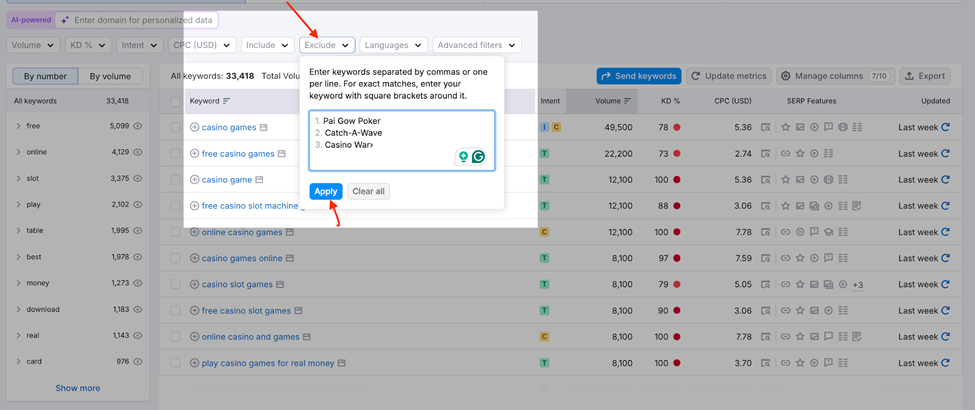This screenshot has width=975, height=410.
Task: Click refresh icon in free casino games row
Action: point(946,154)
